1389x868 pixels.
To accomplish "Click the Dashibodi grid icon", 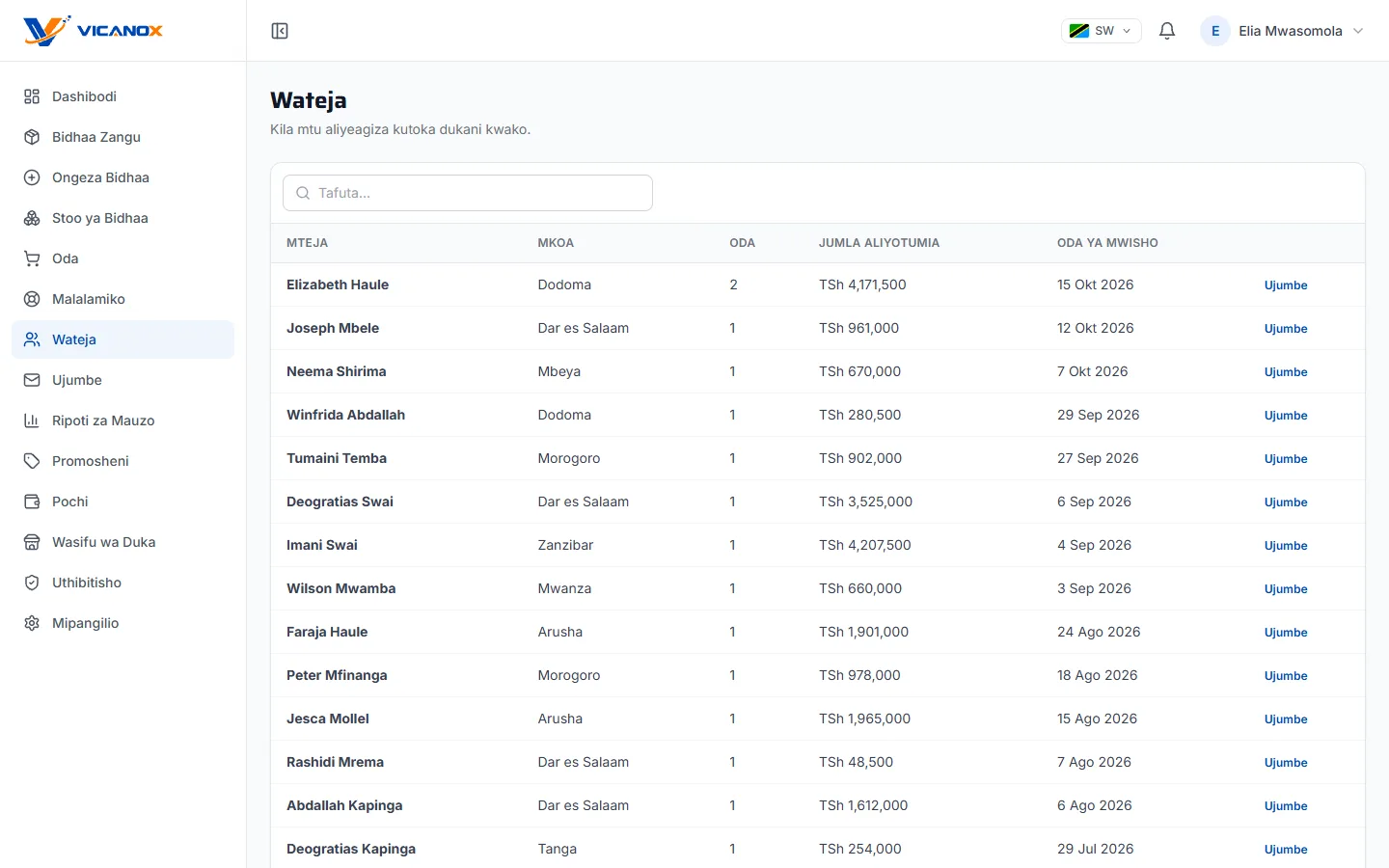I will (32, 96).
